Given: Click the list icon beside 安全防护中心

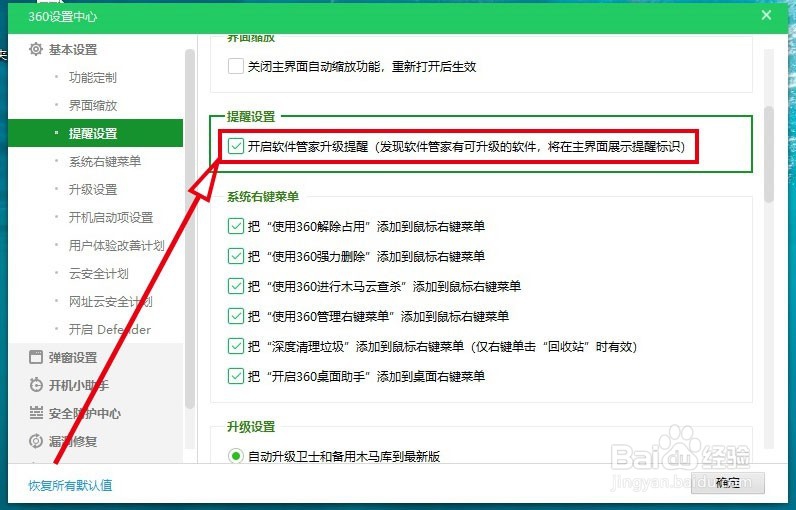Looking at the screenshot, I should 36,413.
